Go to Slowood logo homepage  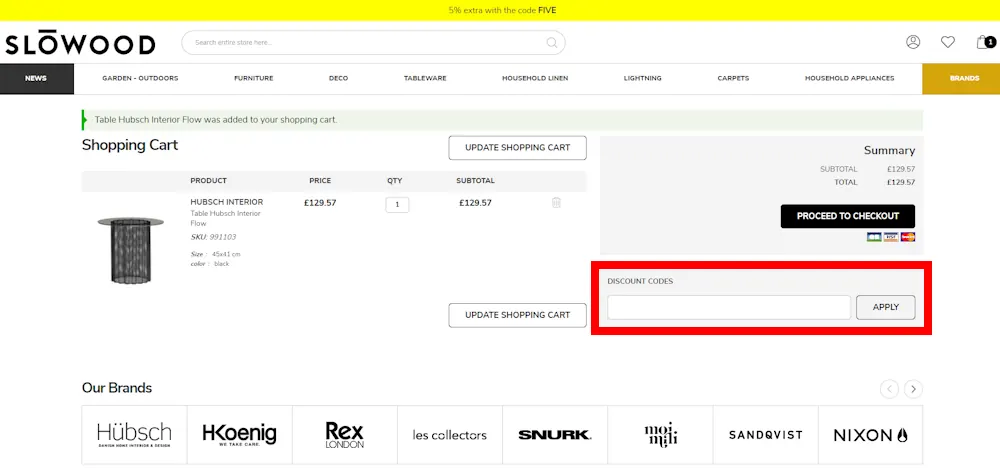[x=80, y=44]
